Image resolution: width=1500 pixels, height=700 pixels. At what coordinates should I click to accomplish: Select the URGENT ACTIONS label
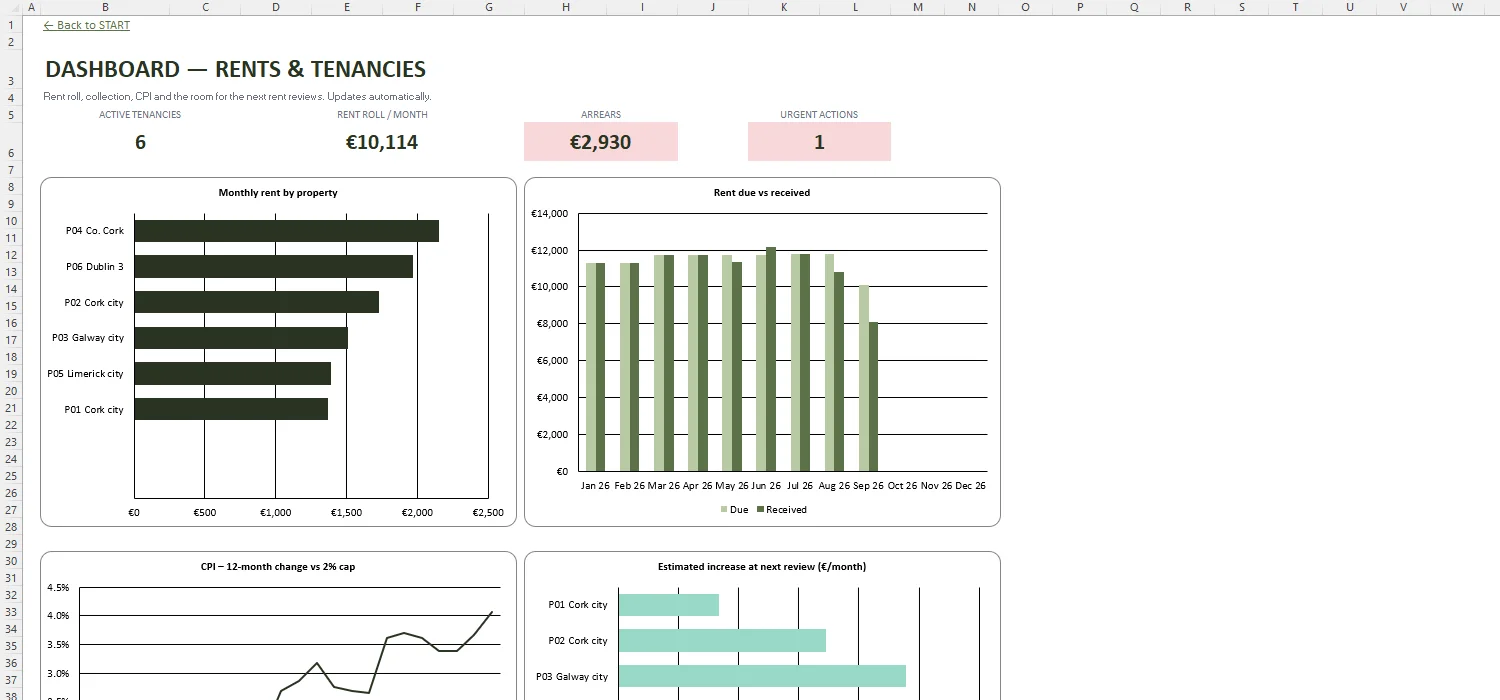(819, 114)
